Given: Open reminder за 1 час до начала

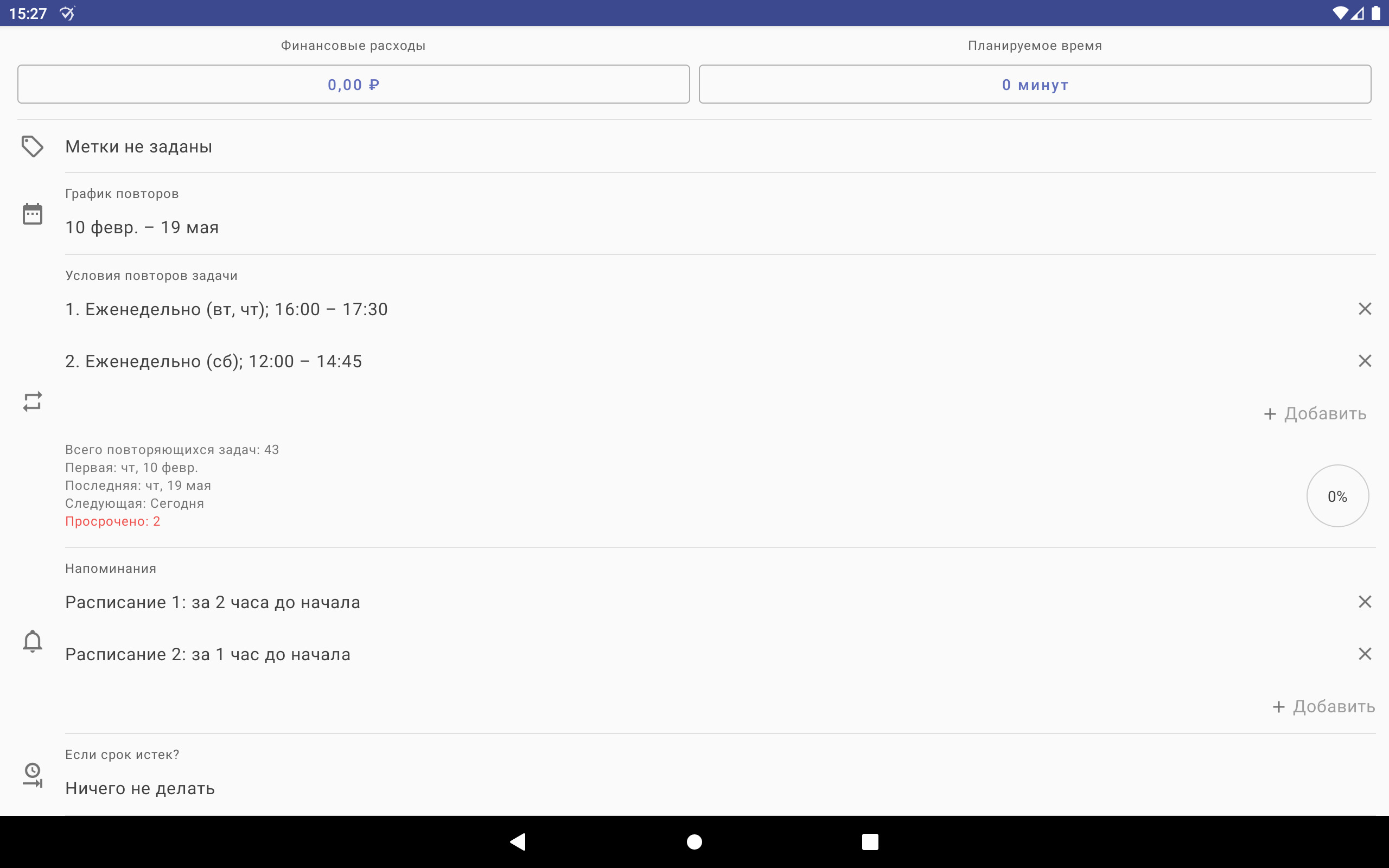Looking at the screenshot, I should click(x=208, y=654).
